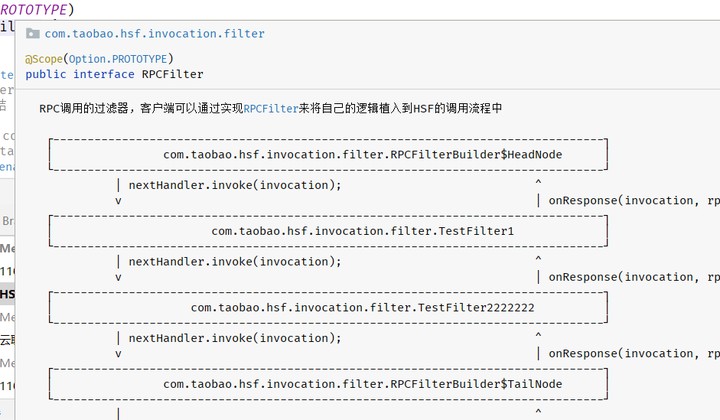Open the com.taobao.hsf.invocation.filter package link
720x420 pixels.
pos(154,34)
